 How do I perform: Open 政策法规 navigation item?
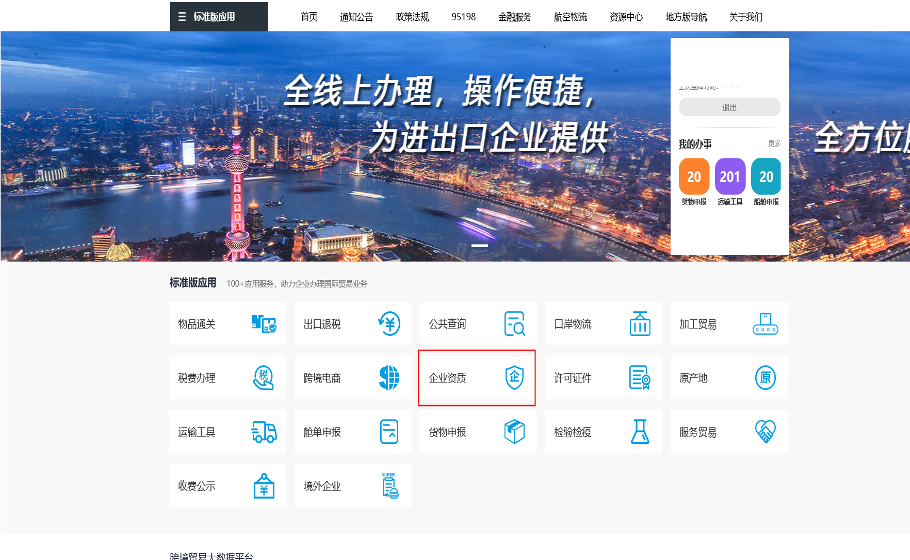pos(412,17)
